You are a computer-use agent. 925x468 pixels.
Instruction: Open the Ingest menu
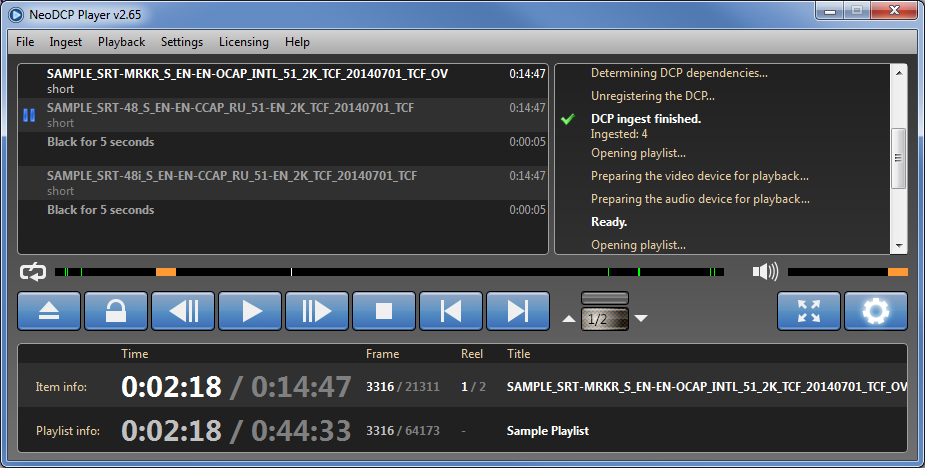65,42
